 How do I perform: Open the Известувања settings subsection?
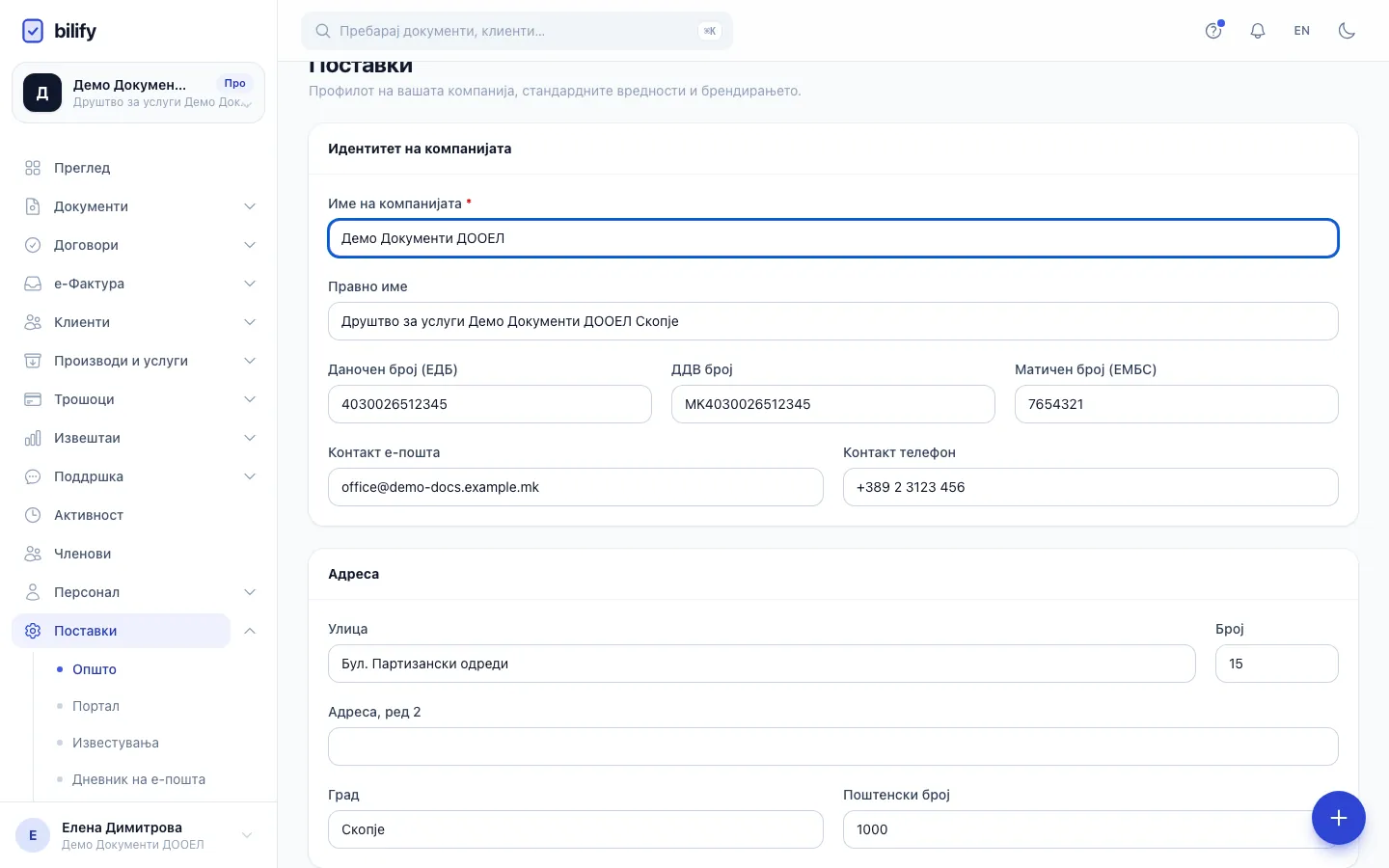tap(116, 743)
